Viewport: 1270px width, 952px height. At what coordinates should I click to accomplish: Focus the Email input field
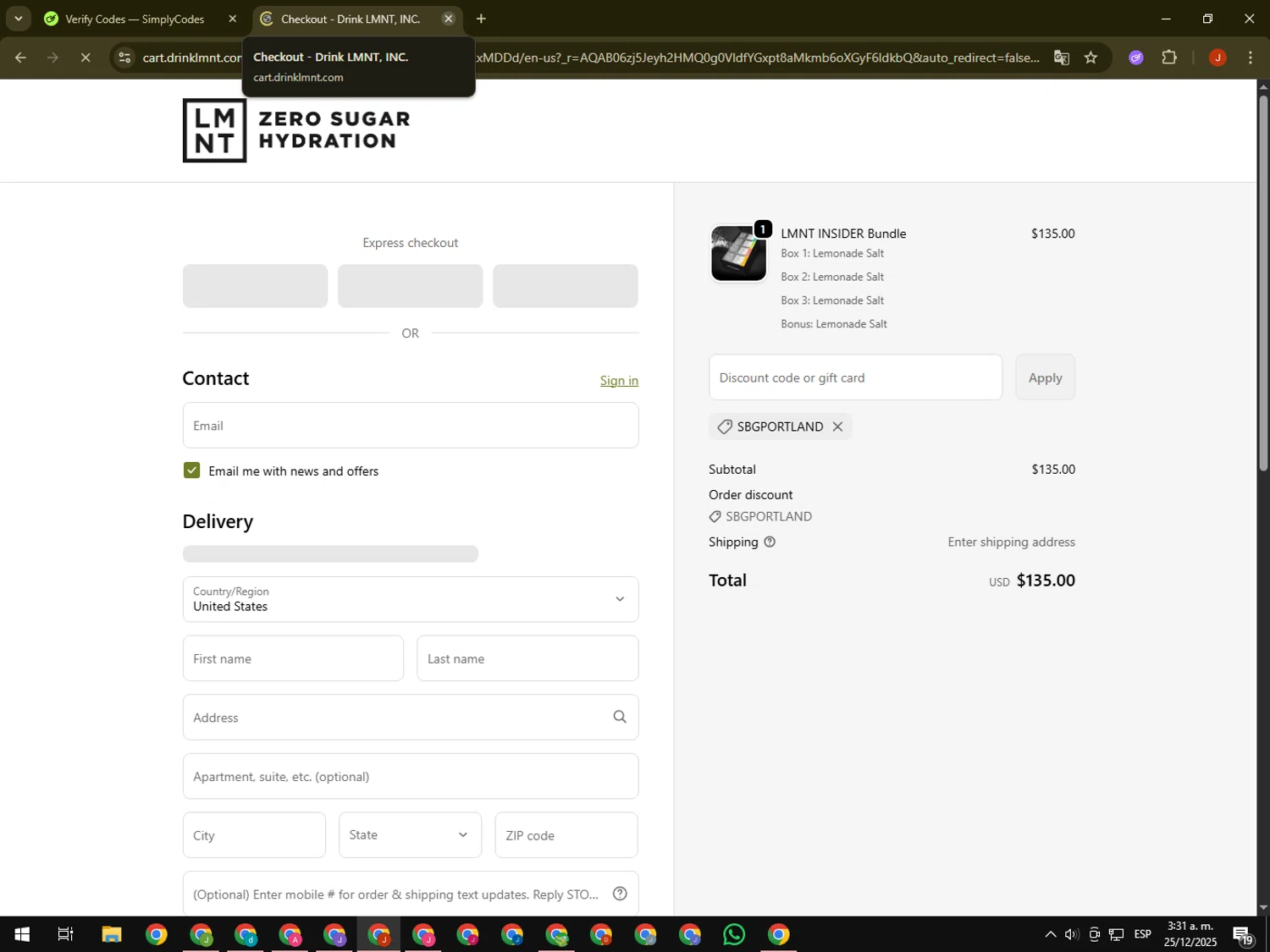[411, 426]
